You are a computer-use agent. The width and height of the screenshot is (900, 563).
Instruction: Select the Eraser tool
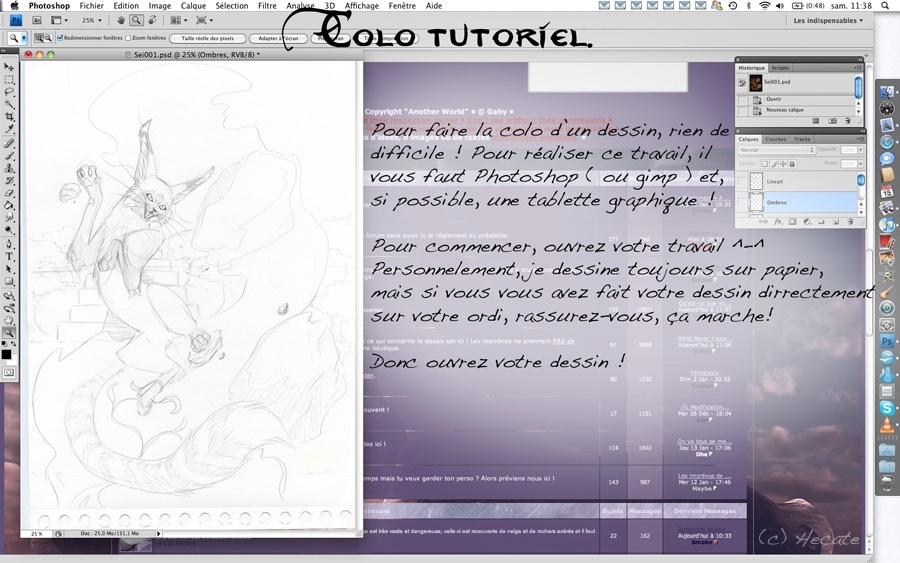pyautogui.click(x=9, y=193)
